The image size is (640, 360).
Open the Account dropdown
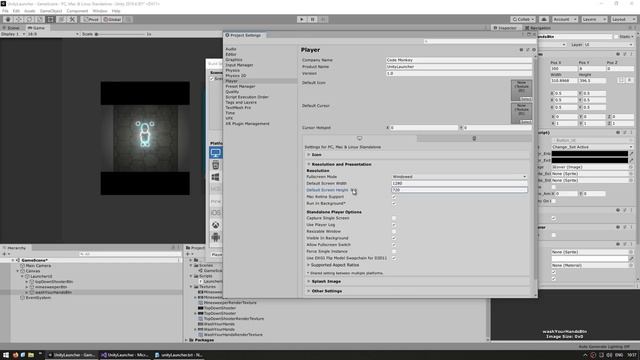564,19
